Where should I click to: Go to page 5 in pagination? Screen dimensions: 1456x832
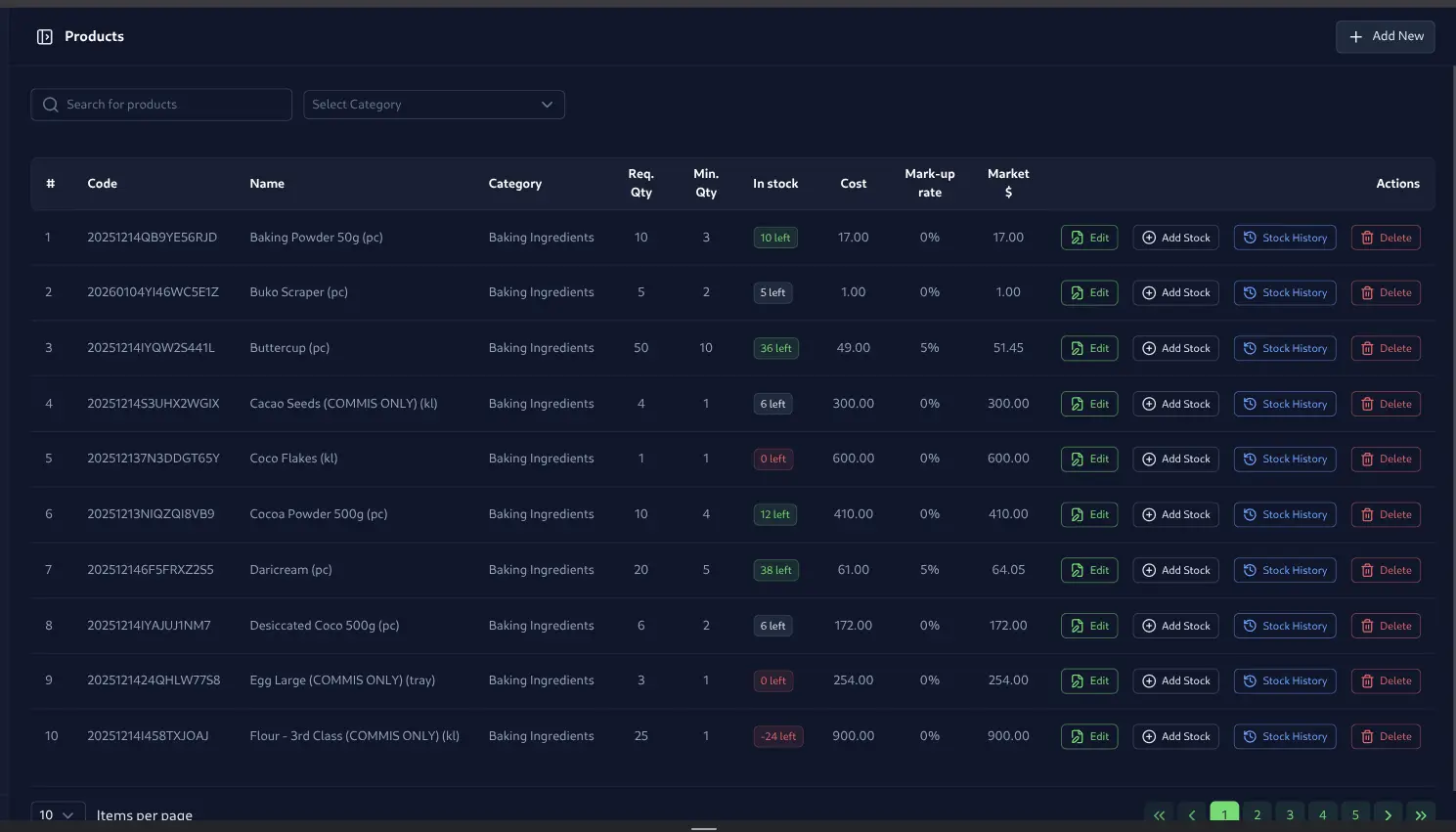(x=1354, y=813)
